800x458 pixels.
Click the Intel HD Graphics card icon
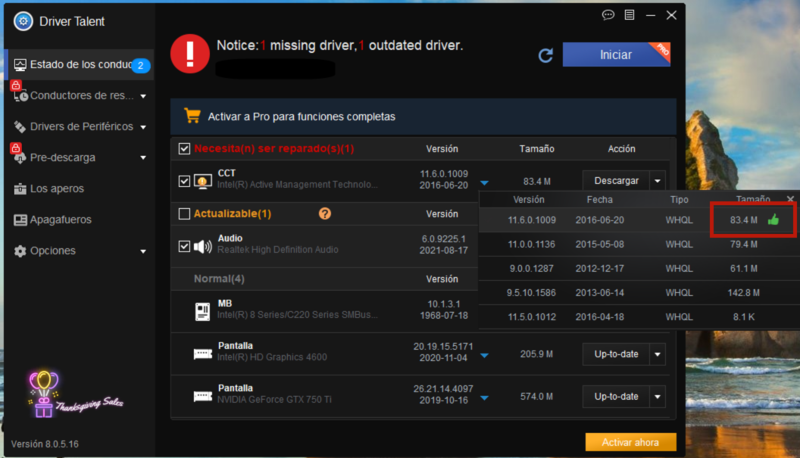pos(203,353)
